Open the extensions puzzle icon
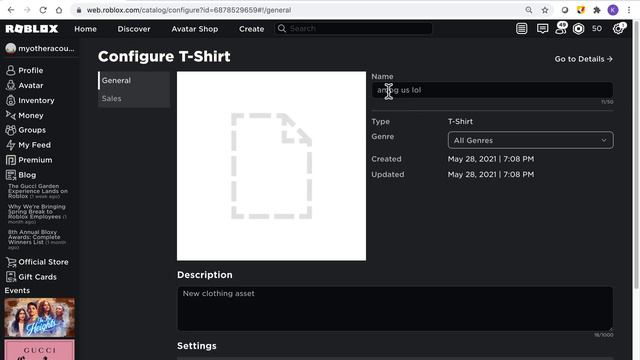This screenshot has width=640, height=360. (x=597, y=10)
